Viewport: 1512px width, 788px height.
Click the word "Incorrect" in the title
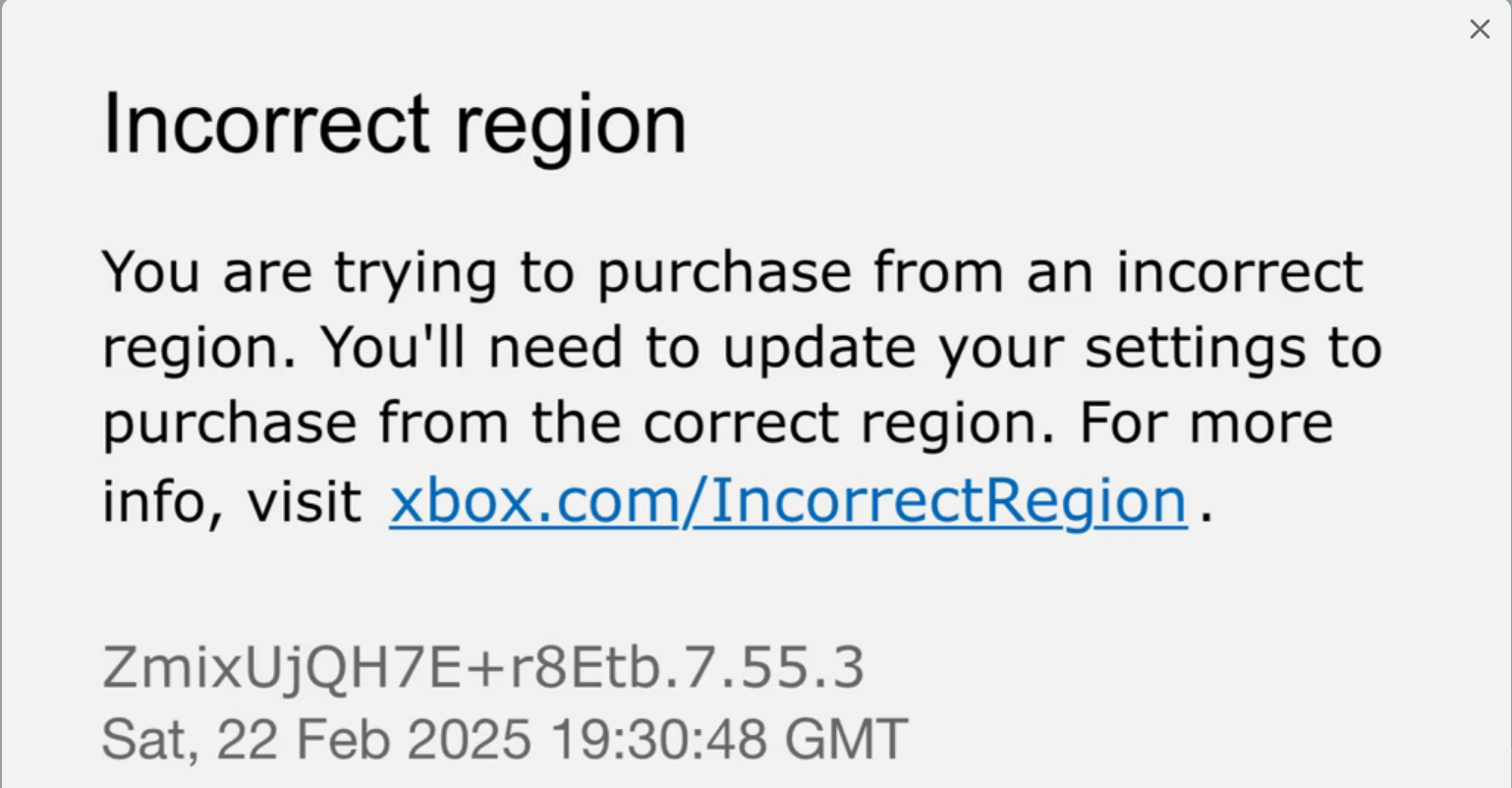[266, 124]
